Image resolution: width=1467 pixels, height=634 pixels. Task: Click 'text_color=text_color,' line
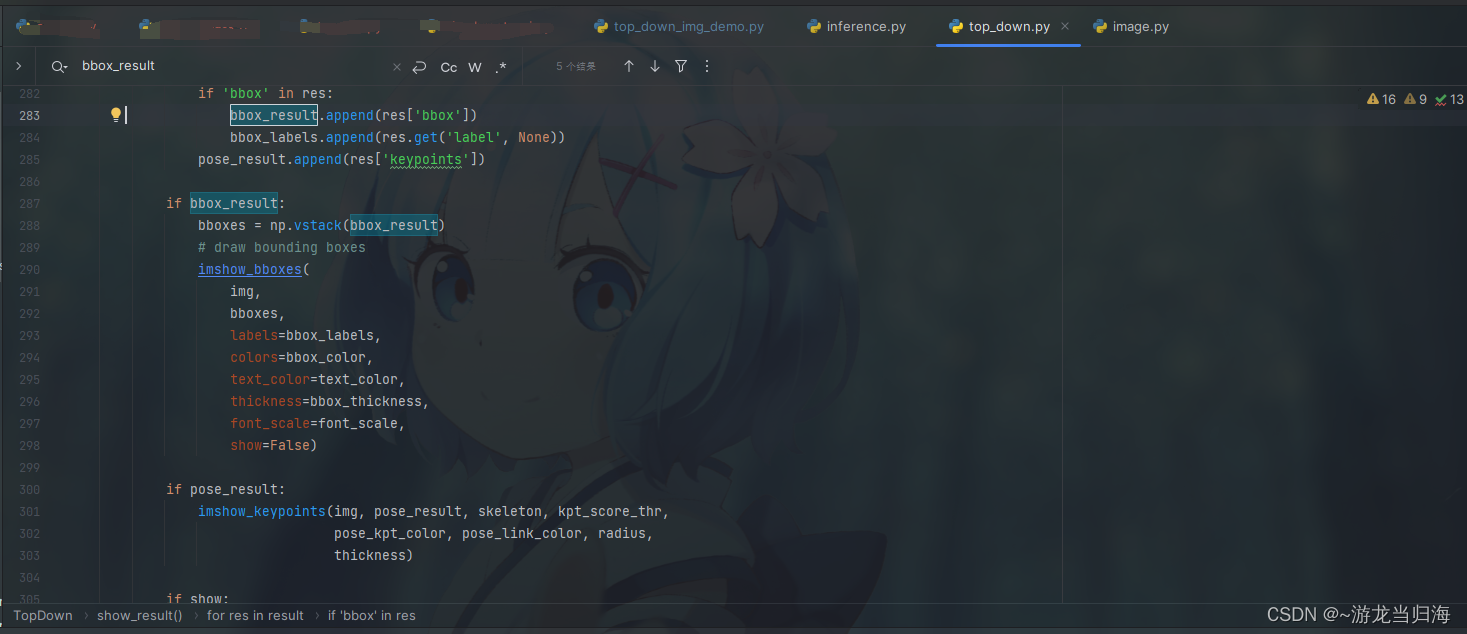click(x=318, y=379)
